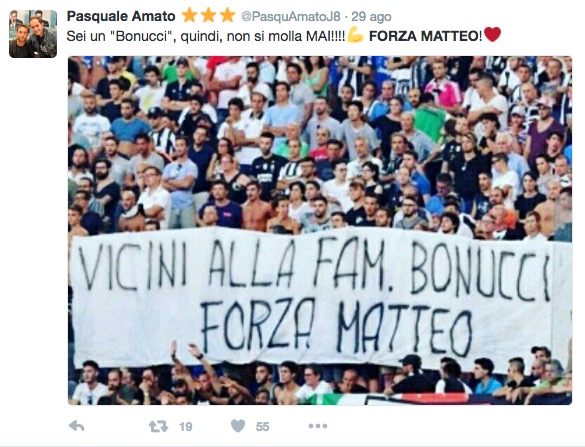The width and height of the screenshot is (585, 447).
Task: Like the tweet with heart icon
Action: [238, 426]
